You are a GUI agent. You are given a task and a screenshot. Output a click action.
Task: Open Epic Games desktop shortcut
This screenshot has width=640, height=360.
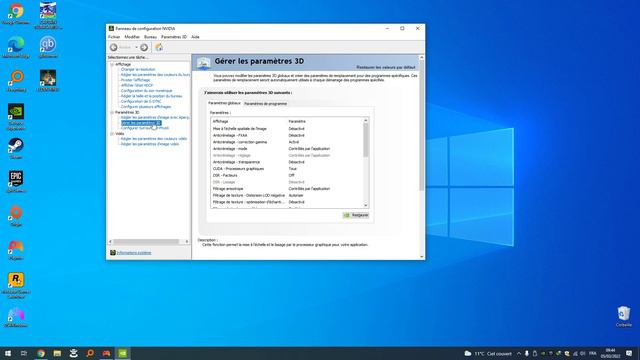(x=16, y=182)
